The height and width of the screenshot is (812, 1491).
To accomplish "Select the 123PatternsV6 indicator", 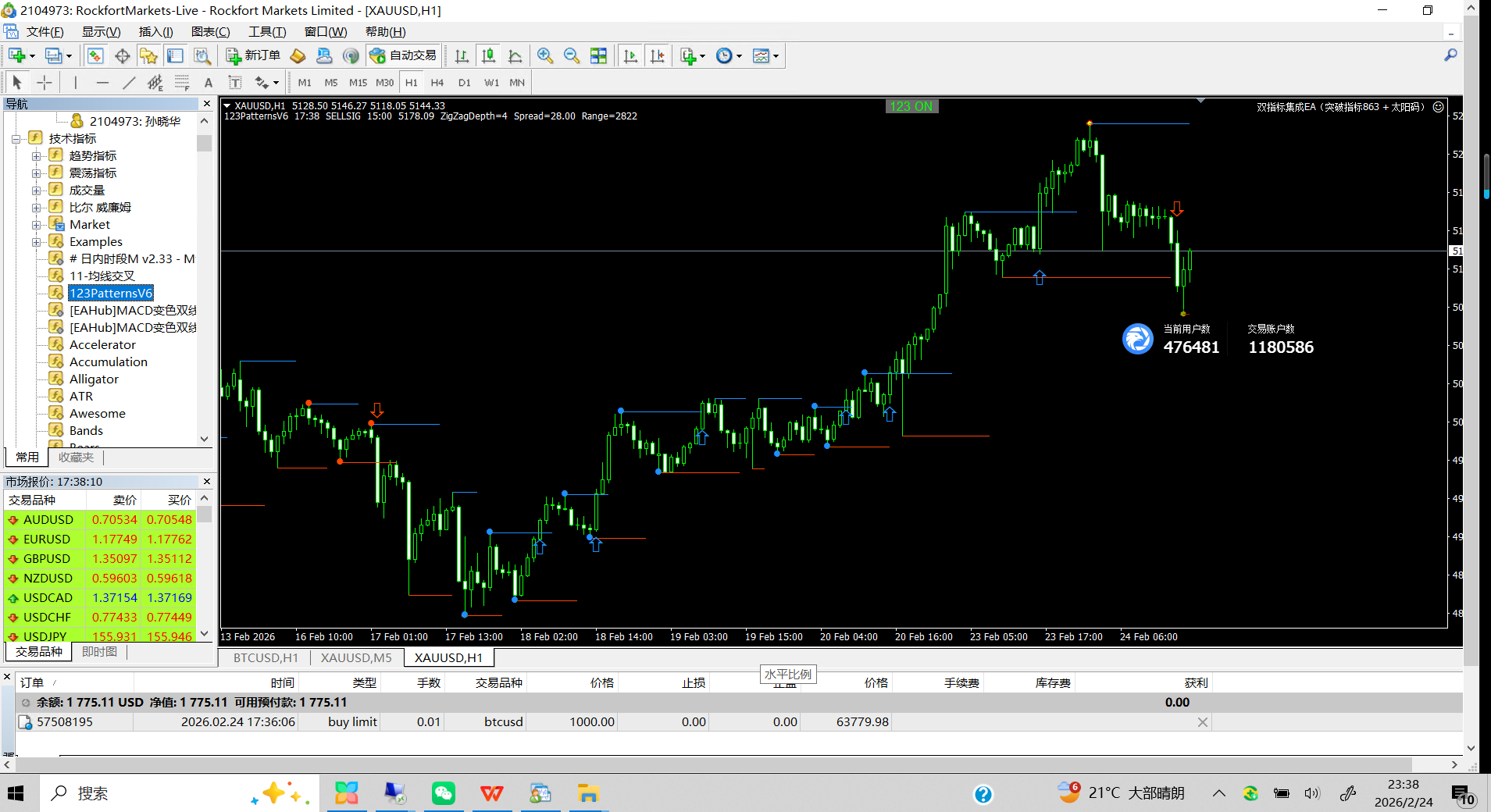I will click(x=111, y=294).
